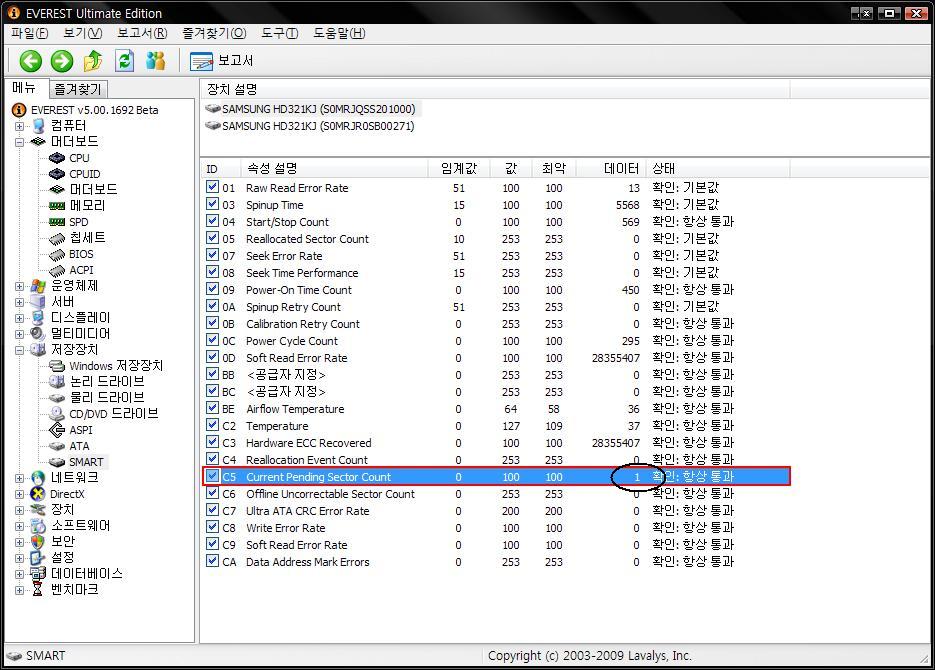
Task: Collapse the 저장장치 tree node
Action: 19,350
